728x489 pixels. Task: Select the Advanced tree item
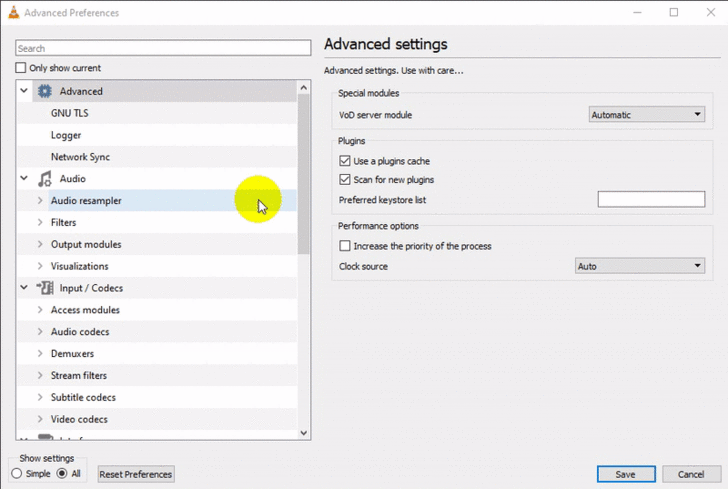81,91
